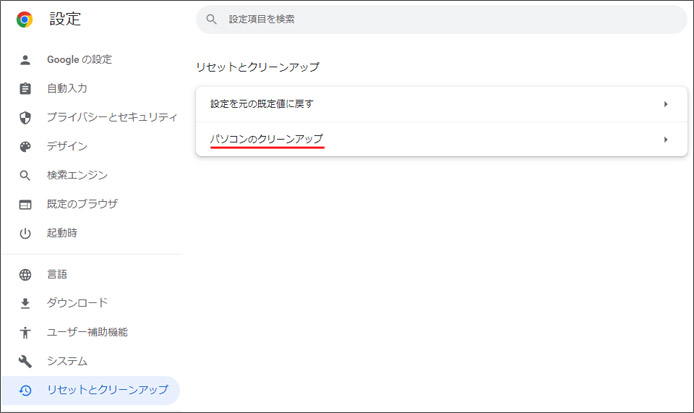Click the search magnifier in the search bar
The image size is (694, 413).
coord(212,19)
